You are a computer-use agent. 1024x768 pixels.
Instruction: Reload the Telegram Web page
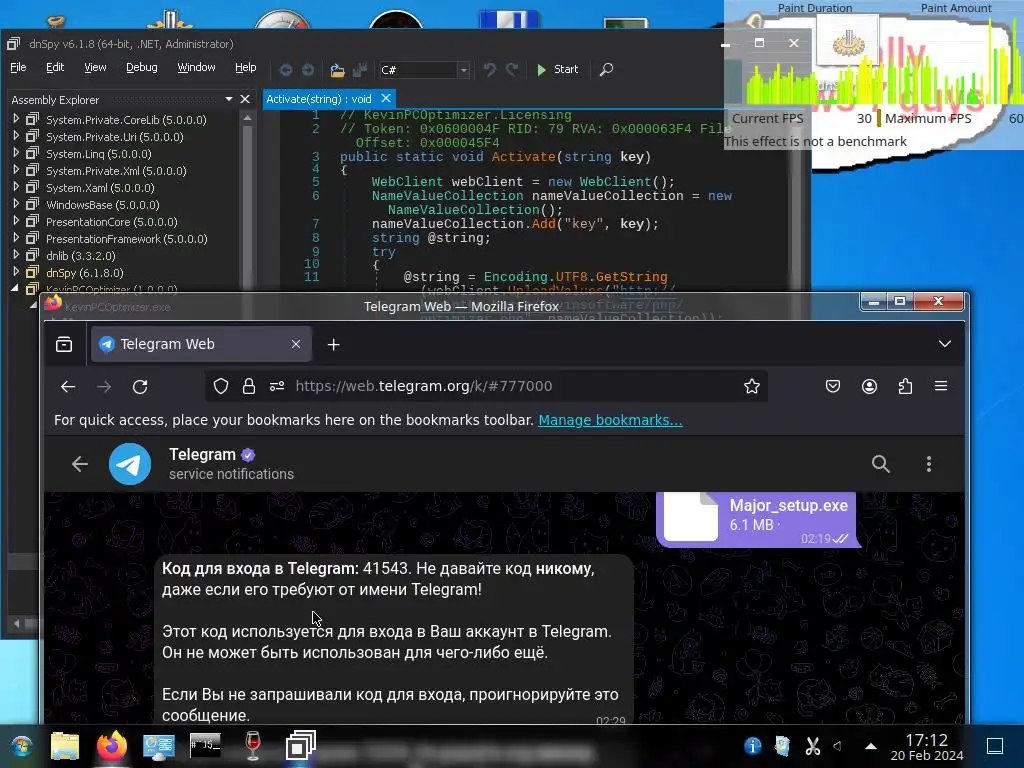[140, 387]
